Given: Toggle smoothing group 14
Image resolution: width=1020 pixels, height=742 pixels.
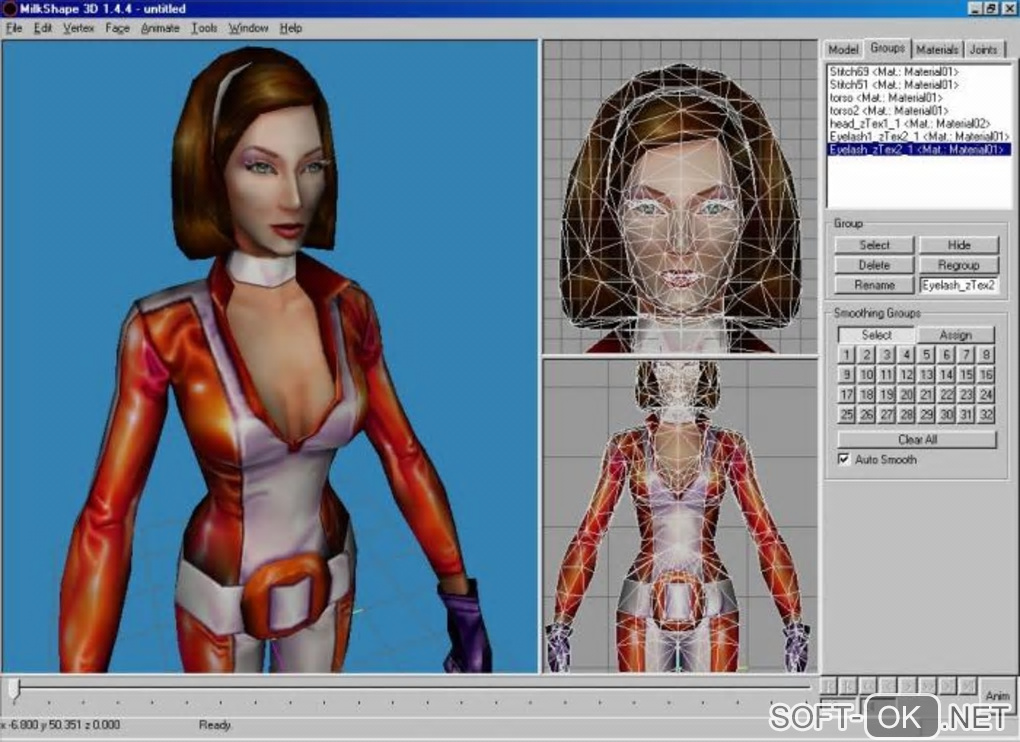Looking at the screenshot, I should tap(946, 375).
